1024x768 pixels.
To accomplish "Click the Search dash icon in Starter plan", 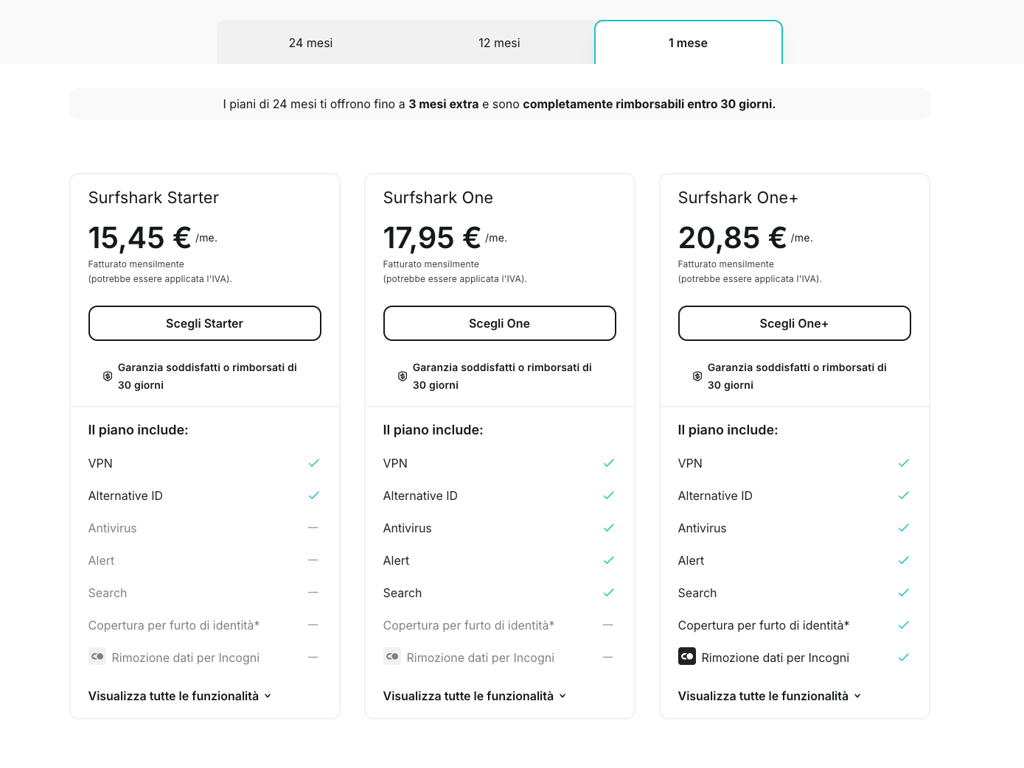I will tap(313, 592).
